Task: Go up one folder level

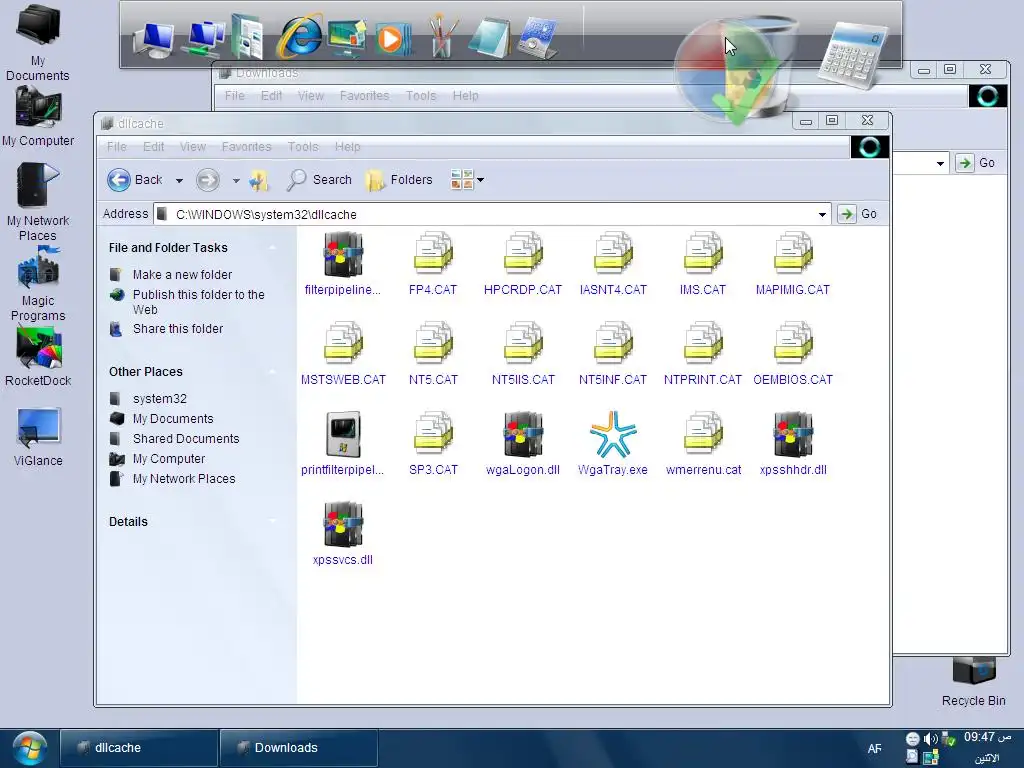Action: 259,180
